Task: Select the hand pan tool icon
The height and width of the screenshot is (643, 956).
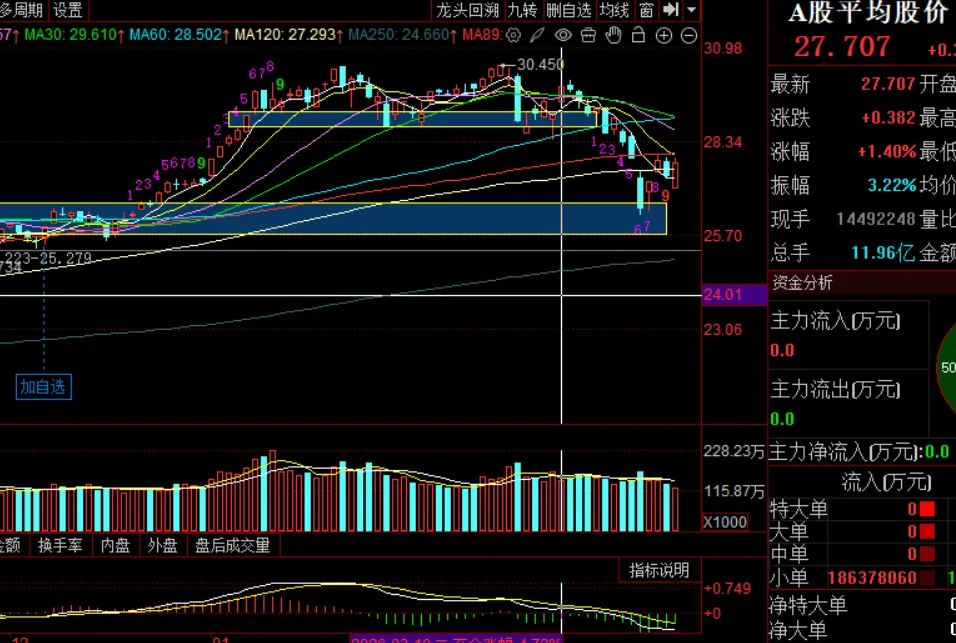Action: point(613,35)
